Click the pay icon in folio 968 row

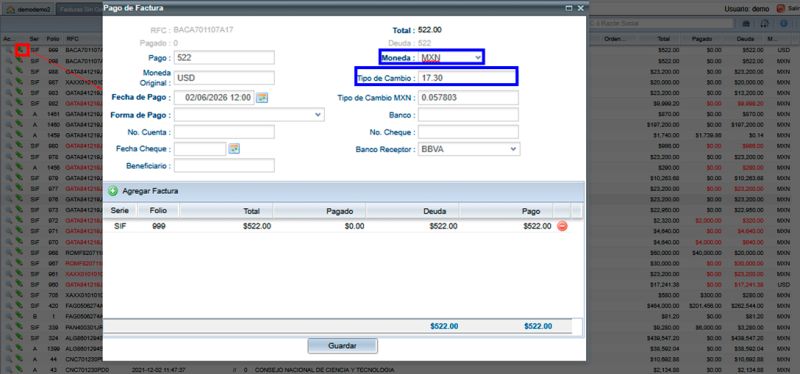pyautogui.click(x=19, y=252)
